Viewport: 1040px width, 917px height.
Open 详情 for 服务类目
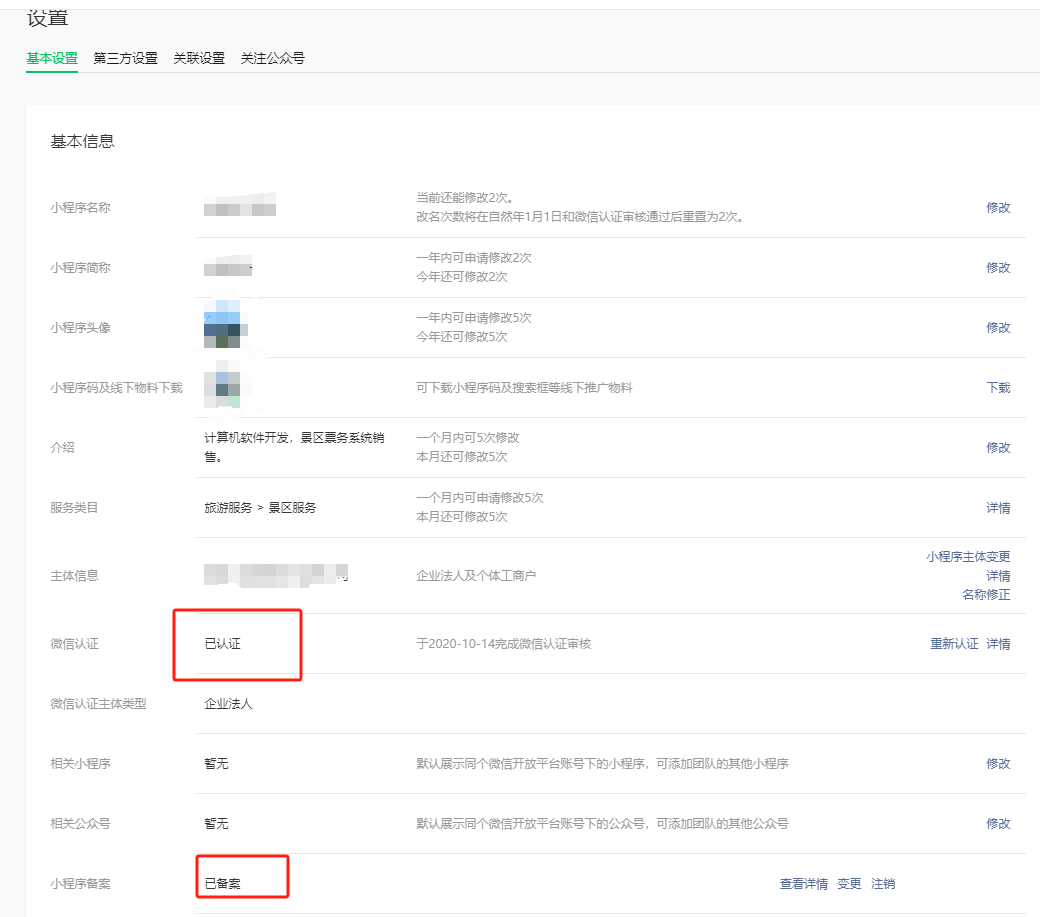point(998,508)
